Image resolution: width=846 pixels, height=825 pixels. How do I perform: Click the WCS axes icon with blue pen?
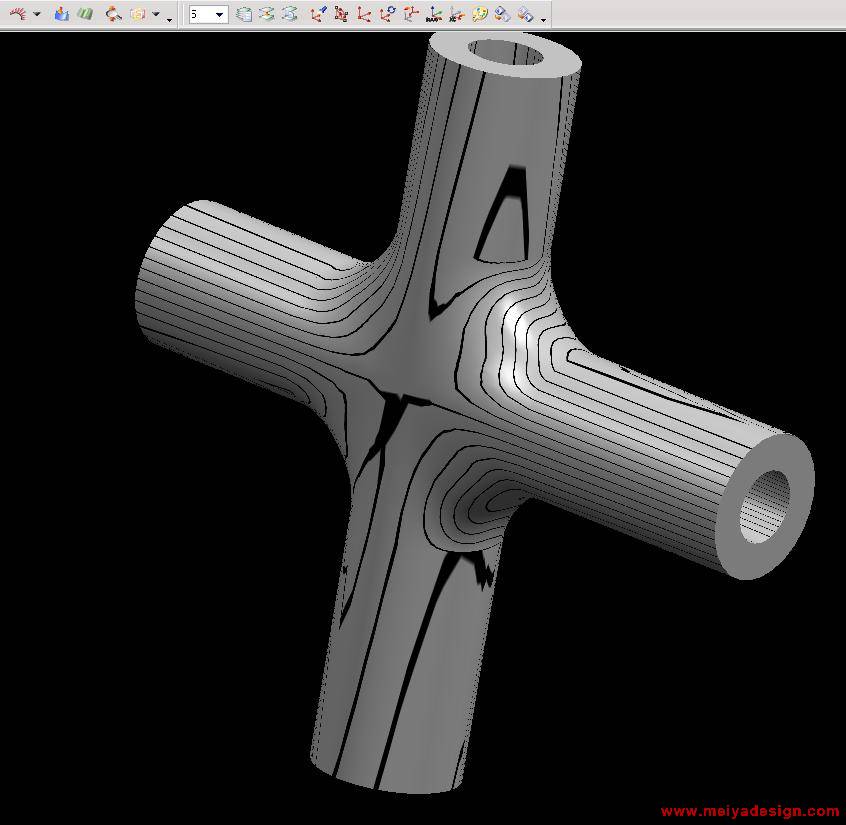pyautogui.click(x=318, y=14)
